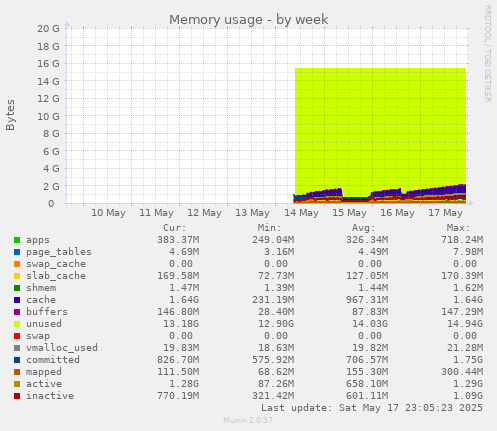
Task: Click the 'Memory usage - by week' title
Action: coord(248,20)
